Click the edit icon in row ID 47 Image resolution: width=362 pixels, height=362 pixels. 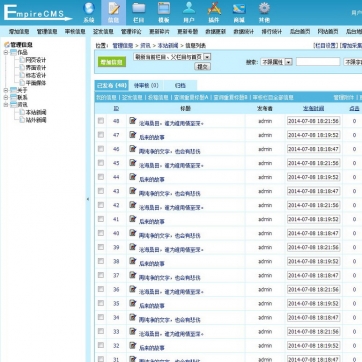pyautogui.click(x=133, y=135)
